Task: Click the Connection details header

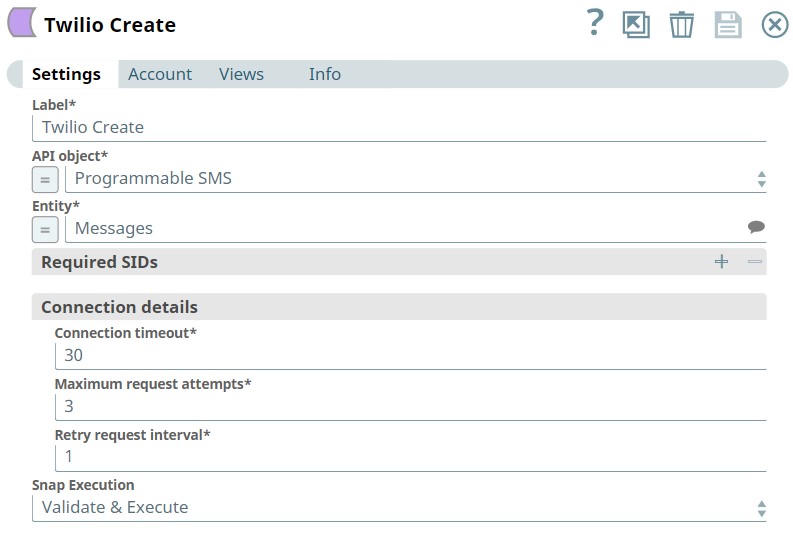Action: tap(399, 307)
